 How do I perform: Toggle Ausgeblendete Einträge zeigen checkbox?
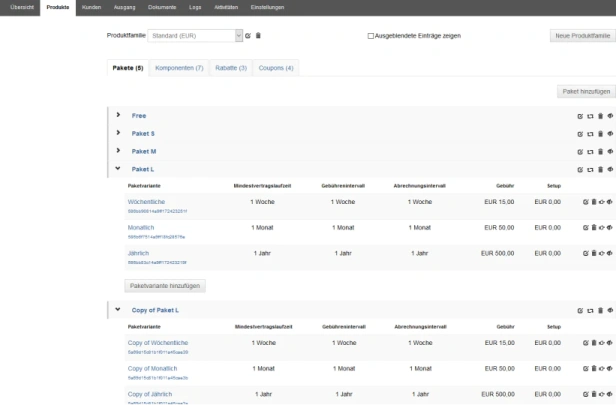(370, 36)
